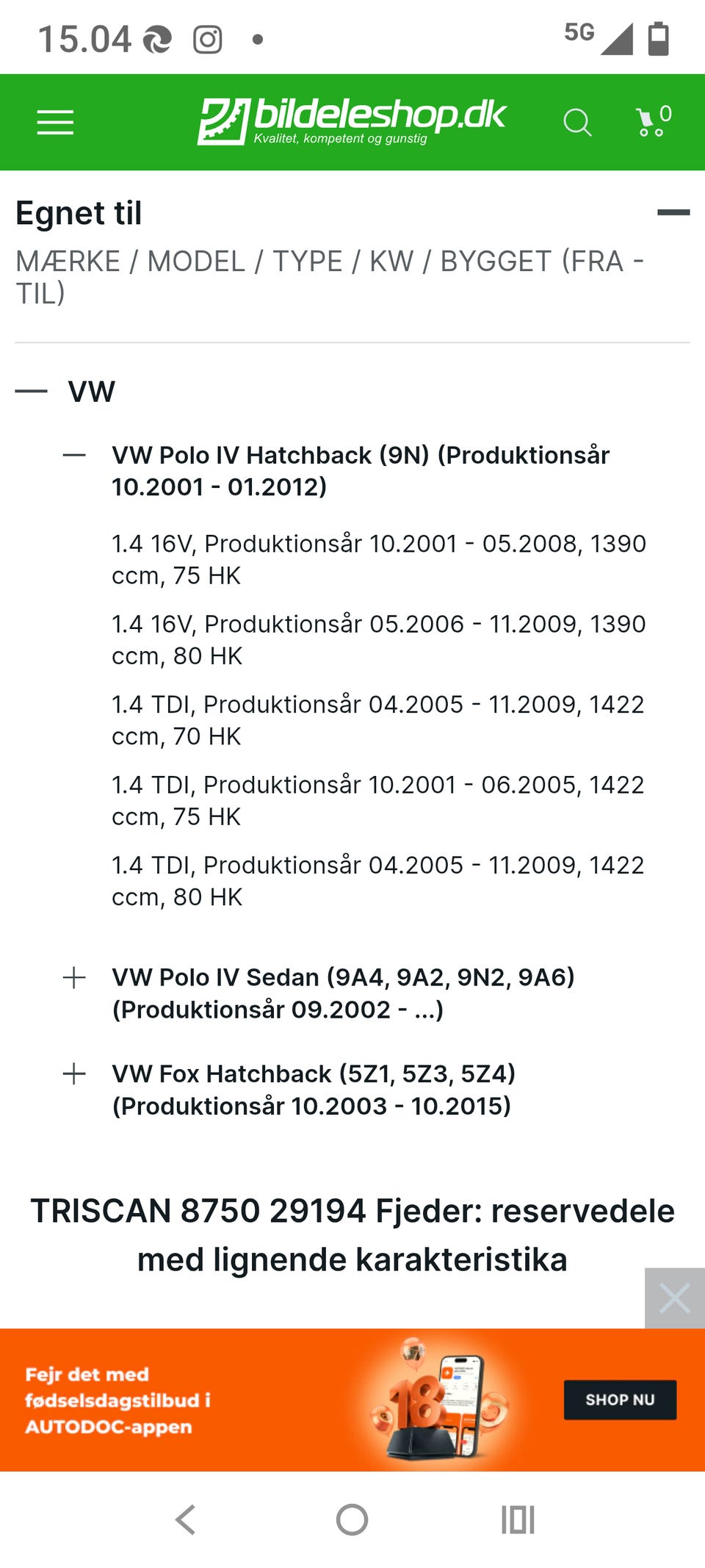The width and height of the screenshot is (705, 1568).
Task: Select 1.4 16V 75 HK variant
Action: point(379,559)
